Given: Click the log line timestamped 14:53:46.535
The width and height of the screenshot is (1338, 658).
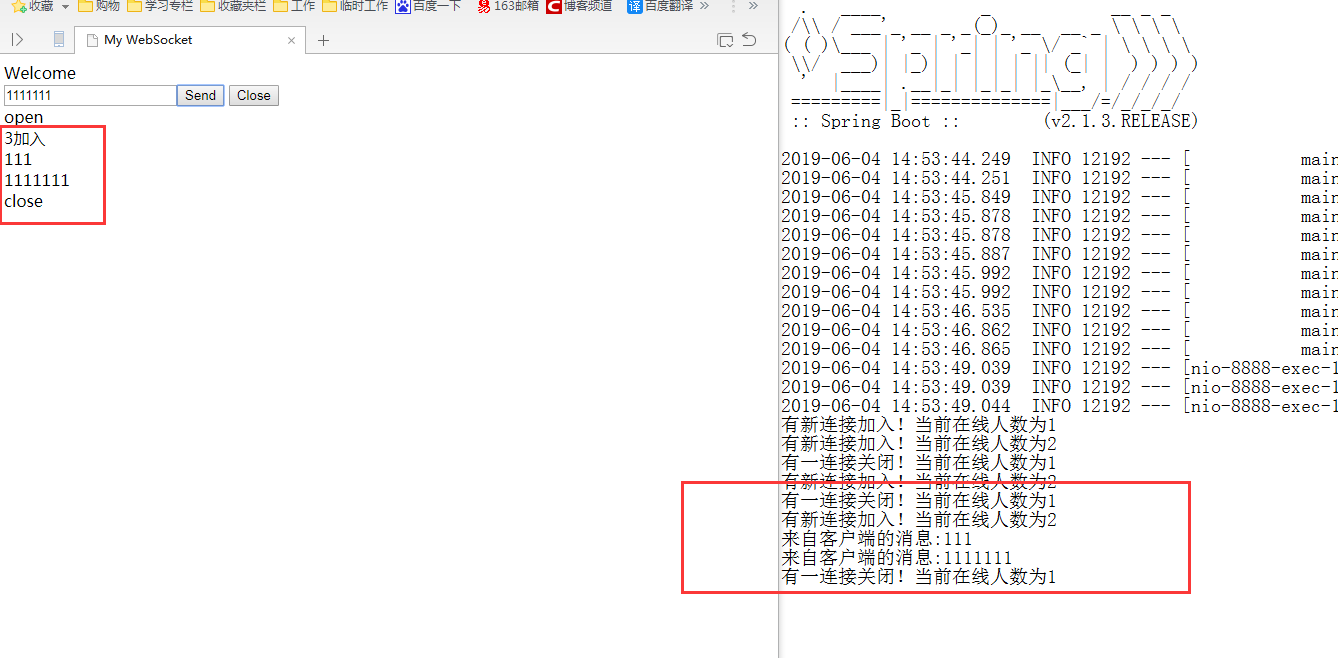Looking at the screenshot, I should click(1059, 311).
